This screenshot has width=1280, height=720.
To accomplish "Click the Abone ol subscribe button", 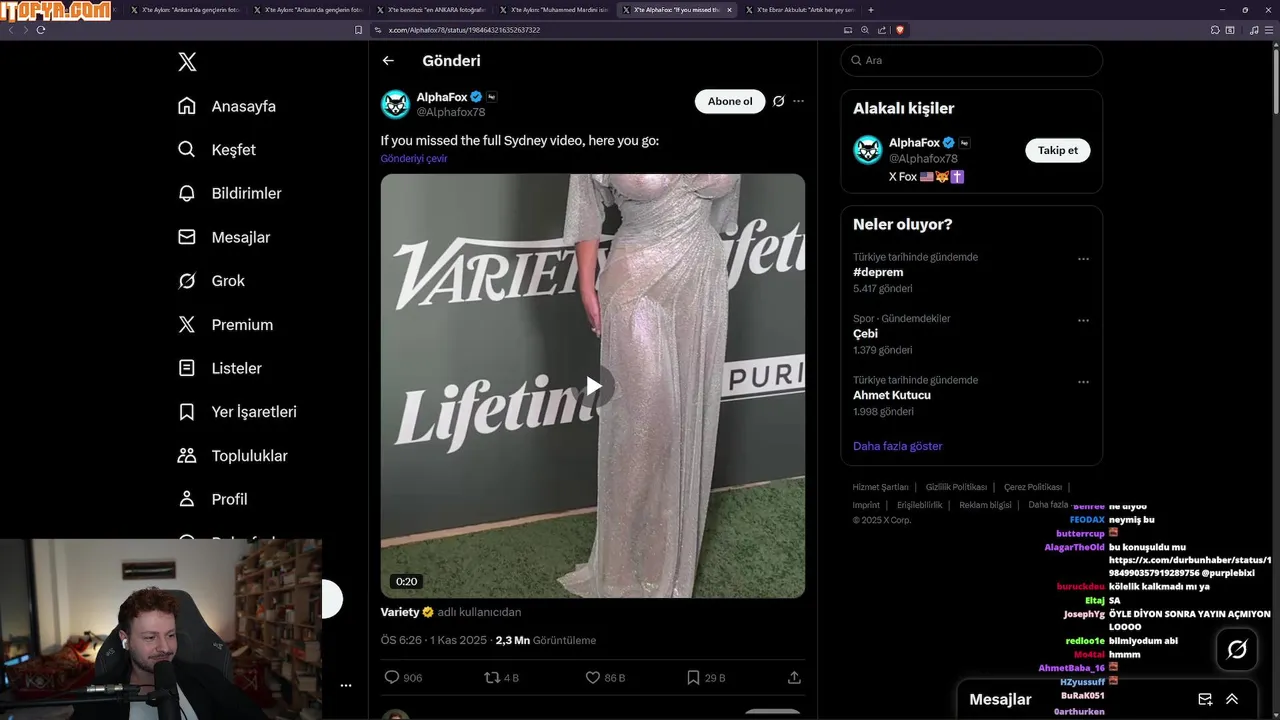I will tap(730, 101).
